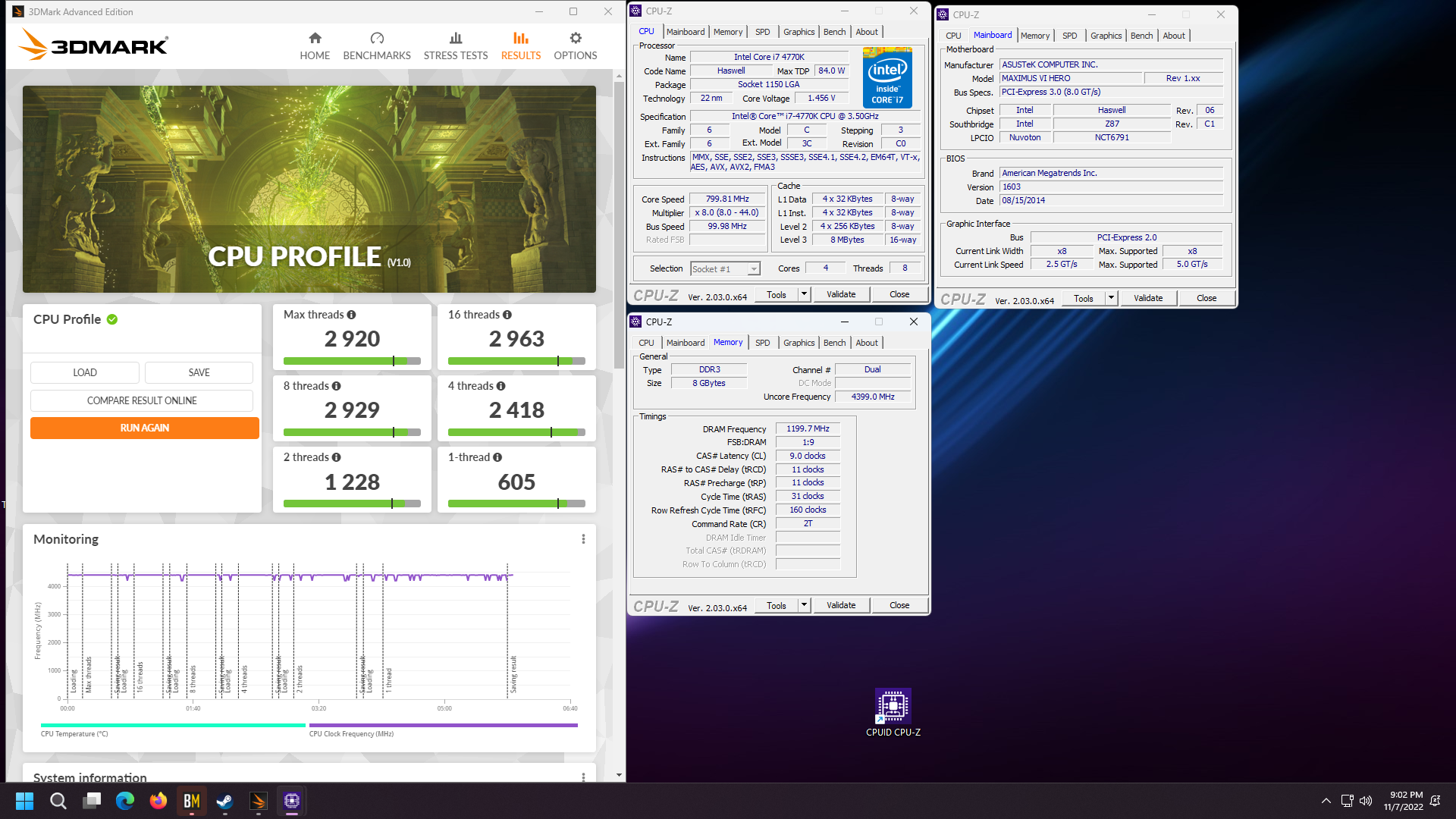Click the CPU Clock Frequency legend bar
Viewport: 1456px width, 819px height.
click(x=444, y=726)
